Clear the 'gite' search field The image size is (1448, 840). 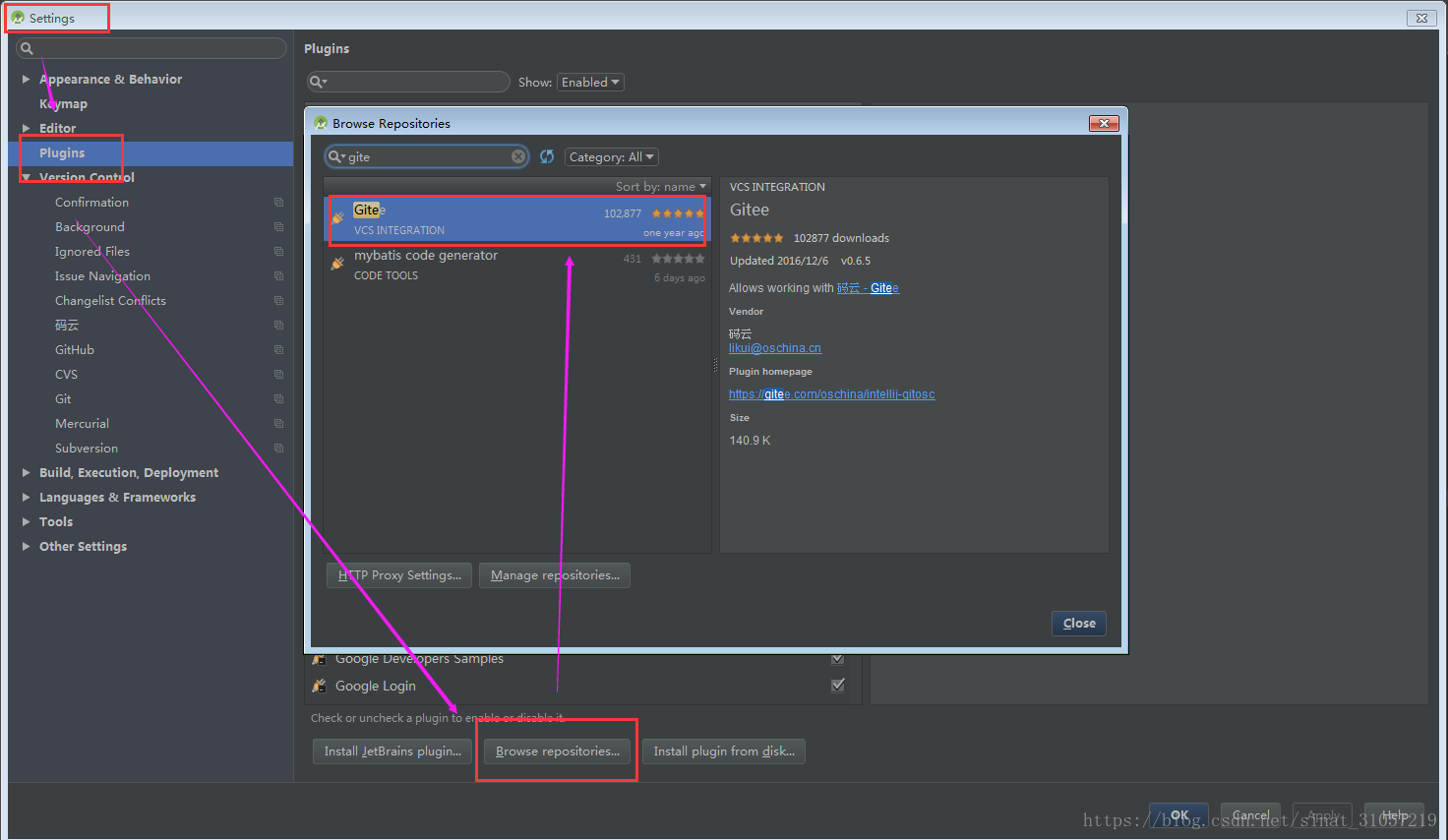coord(518,156)
